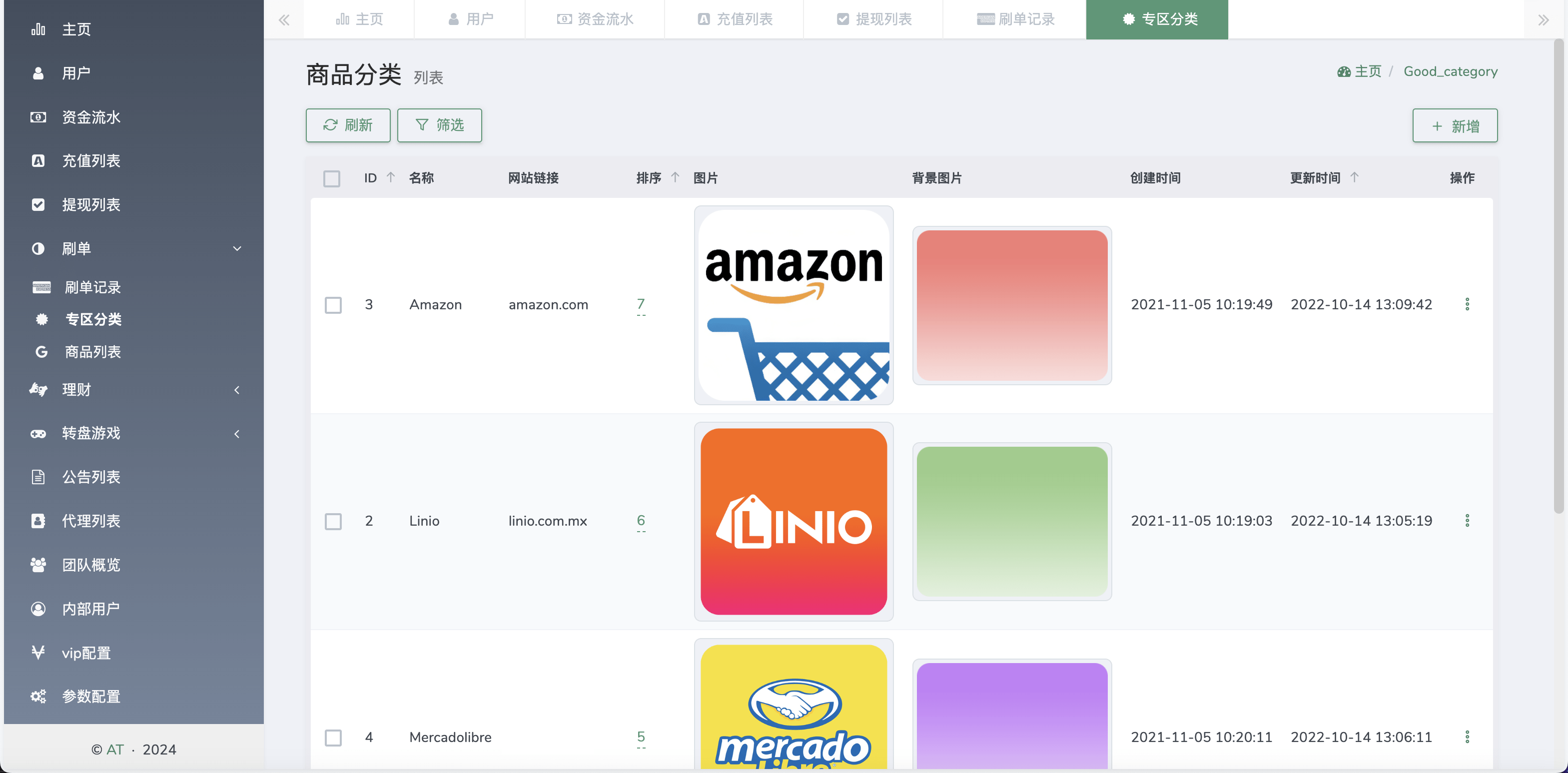Click the 参数配置 gears icon
The image size is (1568, 773).
(38, 697)
